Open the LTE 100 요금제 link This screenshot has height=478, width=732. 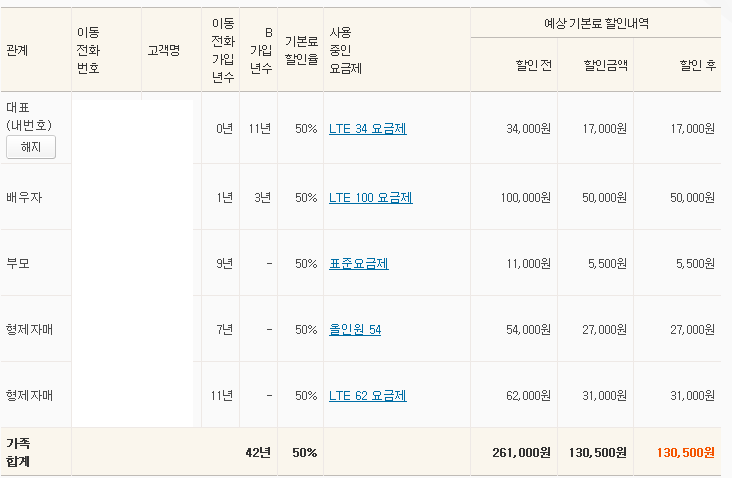click(371, 197)
